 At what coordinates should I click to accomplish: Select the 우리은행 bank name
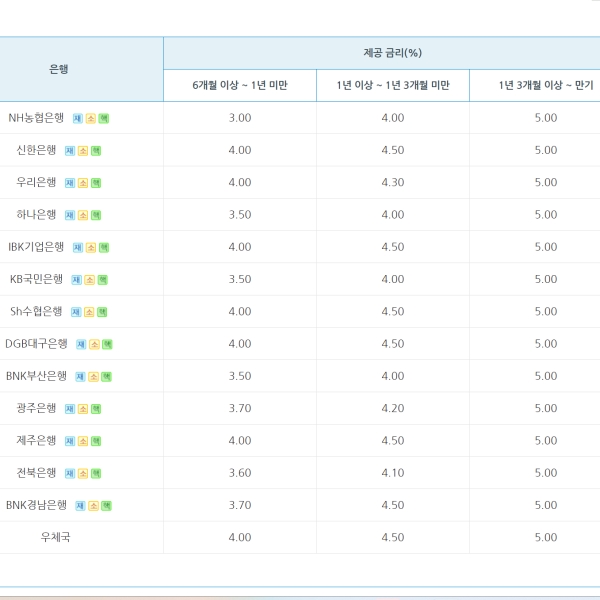click(x=36, y=182)
